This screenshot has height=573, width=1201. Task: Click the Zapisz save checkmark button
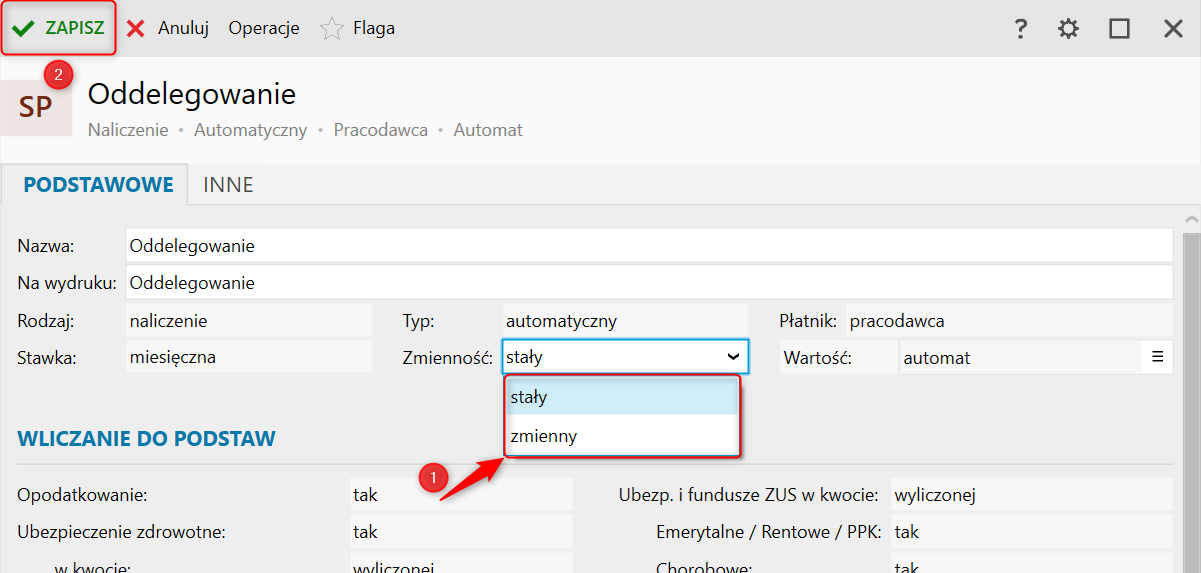coord(58,28)
